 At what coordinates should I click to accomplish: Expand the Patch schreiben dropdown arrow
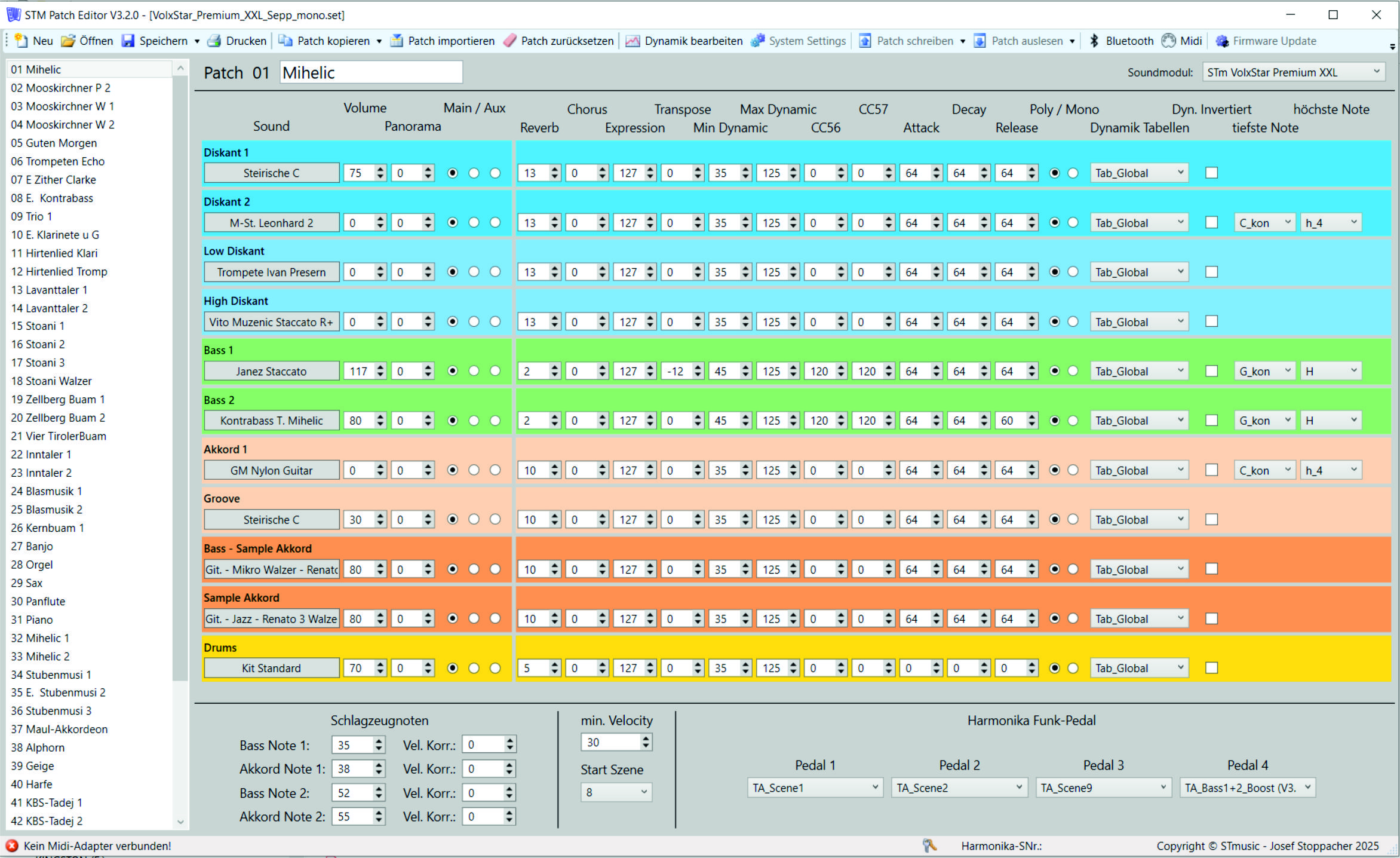coord(962,41)
